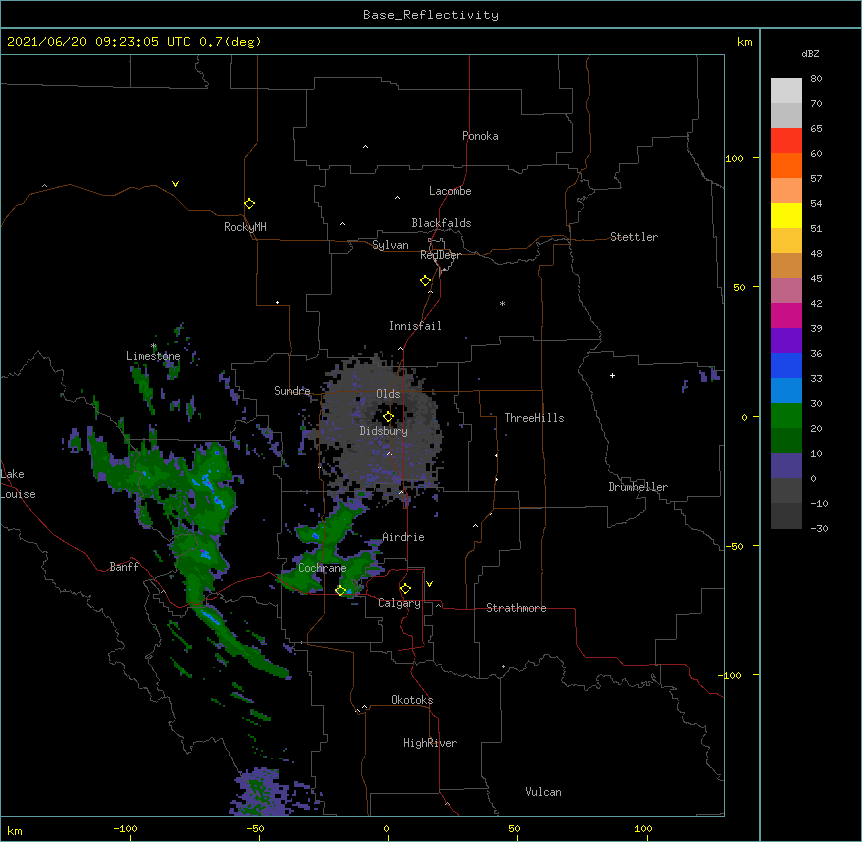
Task: Click the RockyMH label
Action: tap(245, 227)
